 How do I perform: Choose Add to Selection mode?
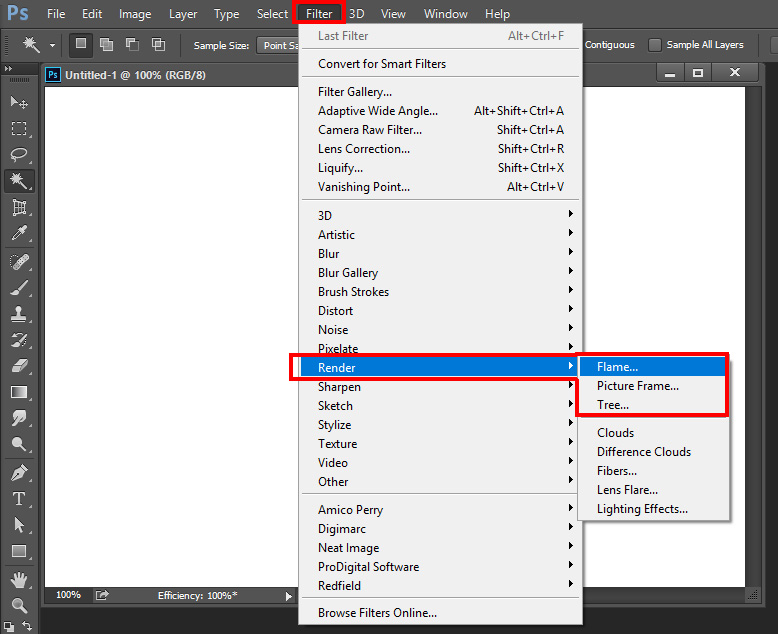(106, 45)
